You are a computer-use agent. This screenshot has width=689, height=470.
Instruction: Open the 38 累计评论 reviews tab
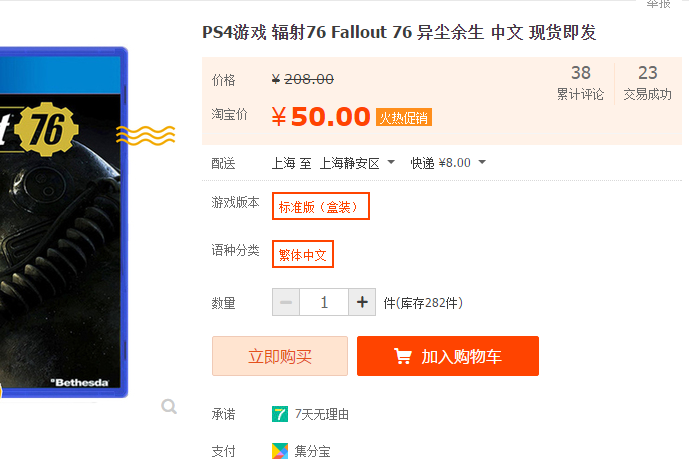[580, 83]
